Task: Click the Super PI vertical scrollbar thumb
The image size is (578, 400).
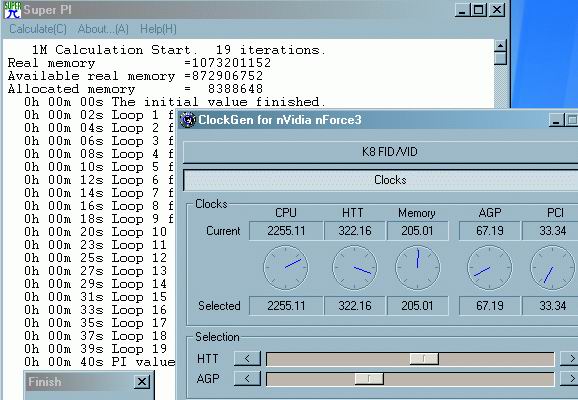Action: [x=500, y=59]
